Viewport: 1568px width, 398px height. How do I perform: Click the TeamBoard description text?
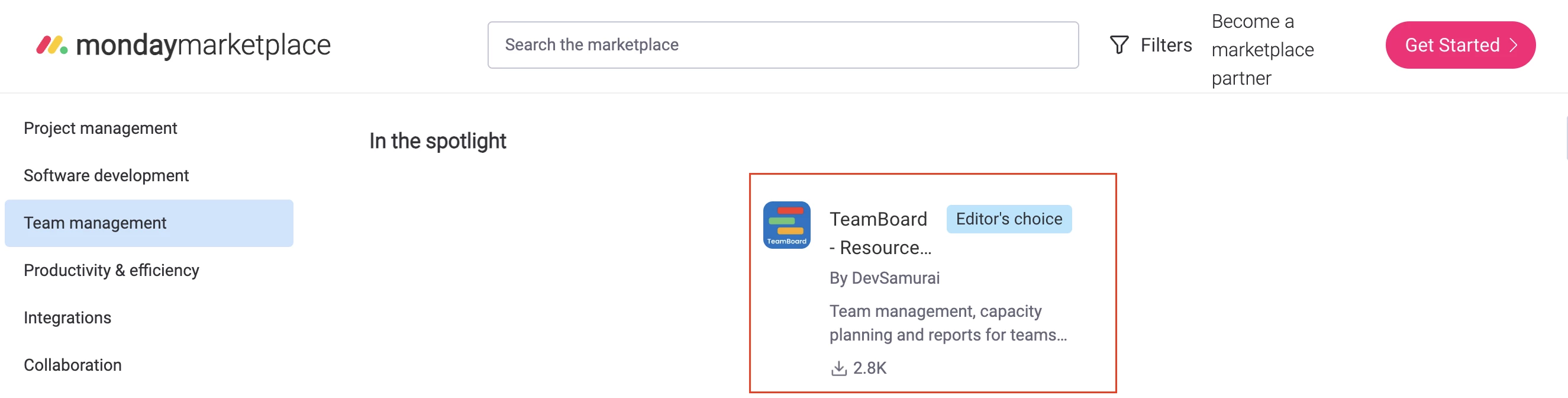click(x=948, y=323)
